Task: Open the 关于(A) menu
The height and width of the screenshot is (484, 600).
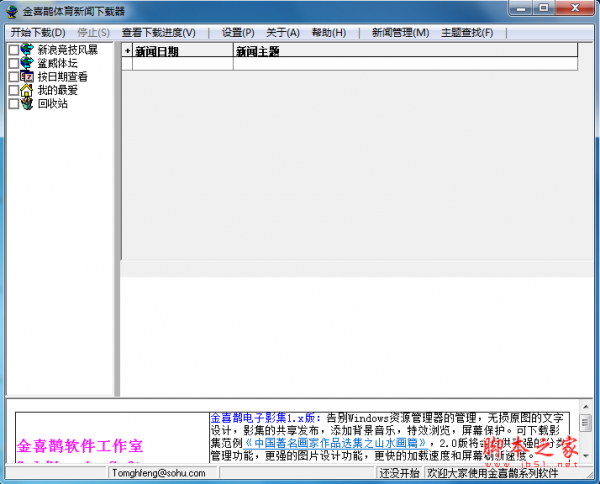Action: click(x=283, y=33)
